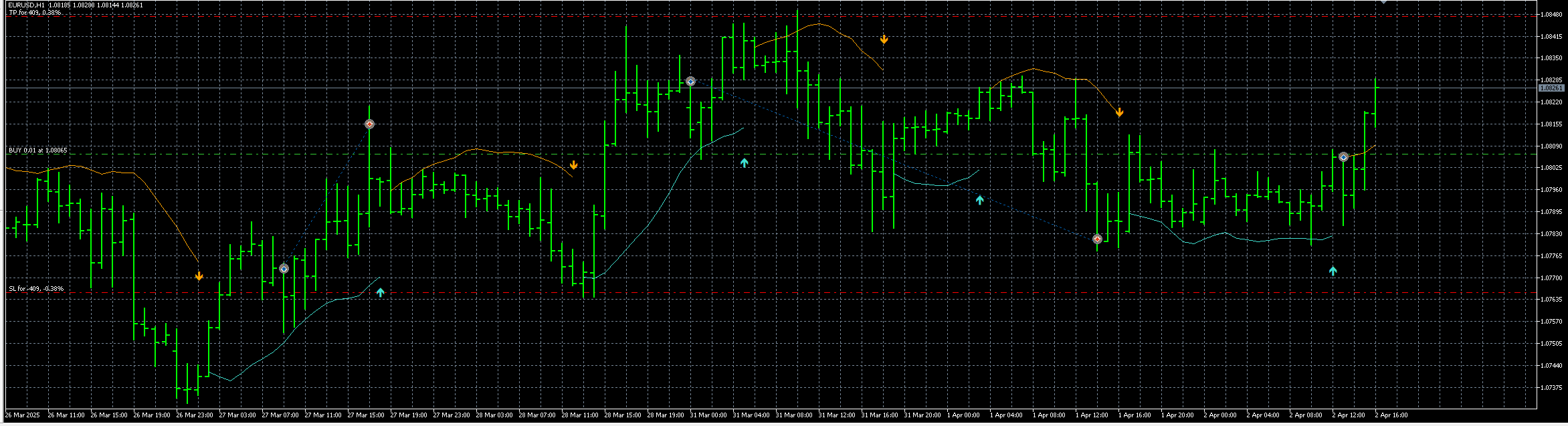
Task: Select the dashed stop-loss line near 1.07660
Action: coord(772,292)
